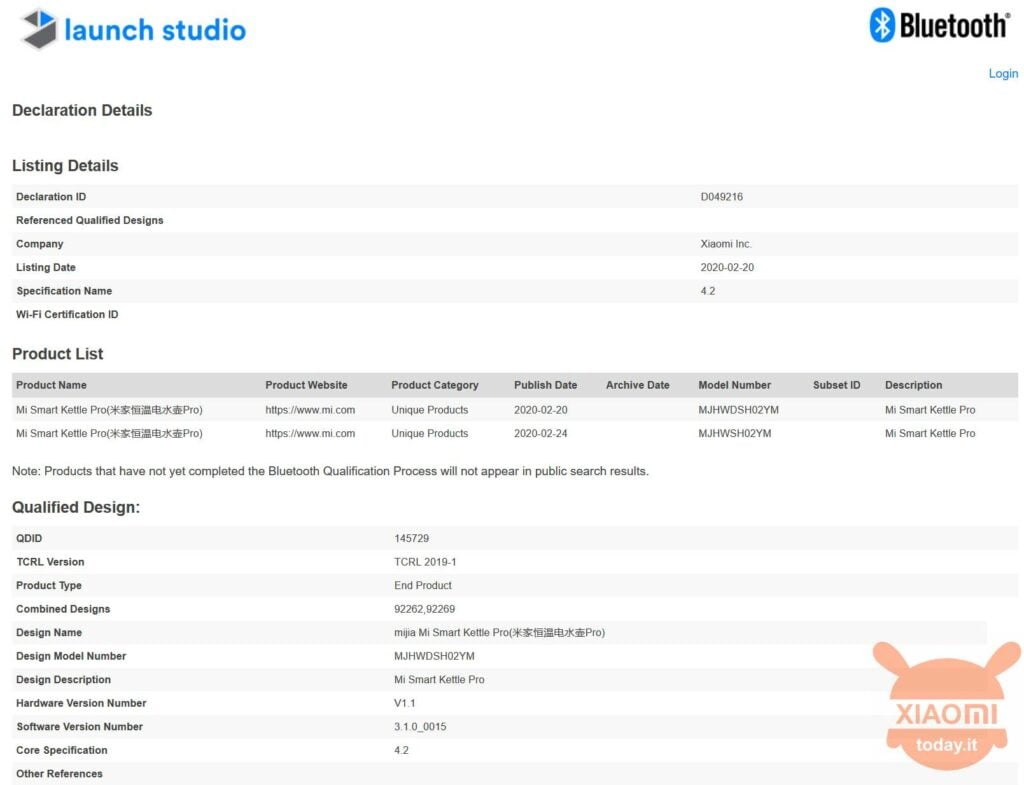
Task: Click the Wi-Fi Certification ID label
Action: [x=67, y=314]
